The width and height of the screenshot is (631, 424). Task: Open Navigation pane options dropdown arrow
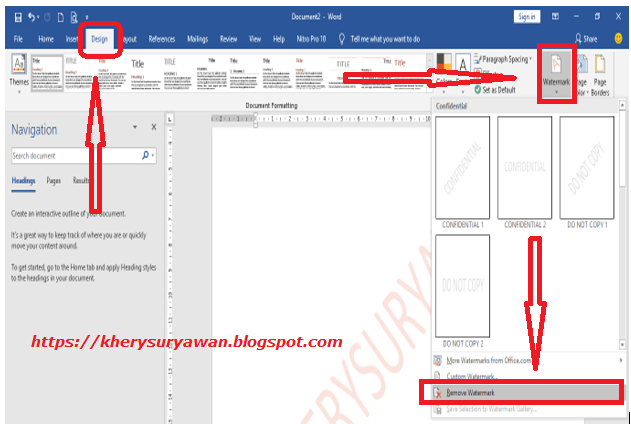(135, 127)
